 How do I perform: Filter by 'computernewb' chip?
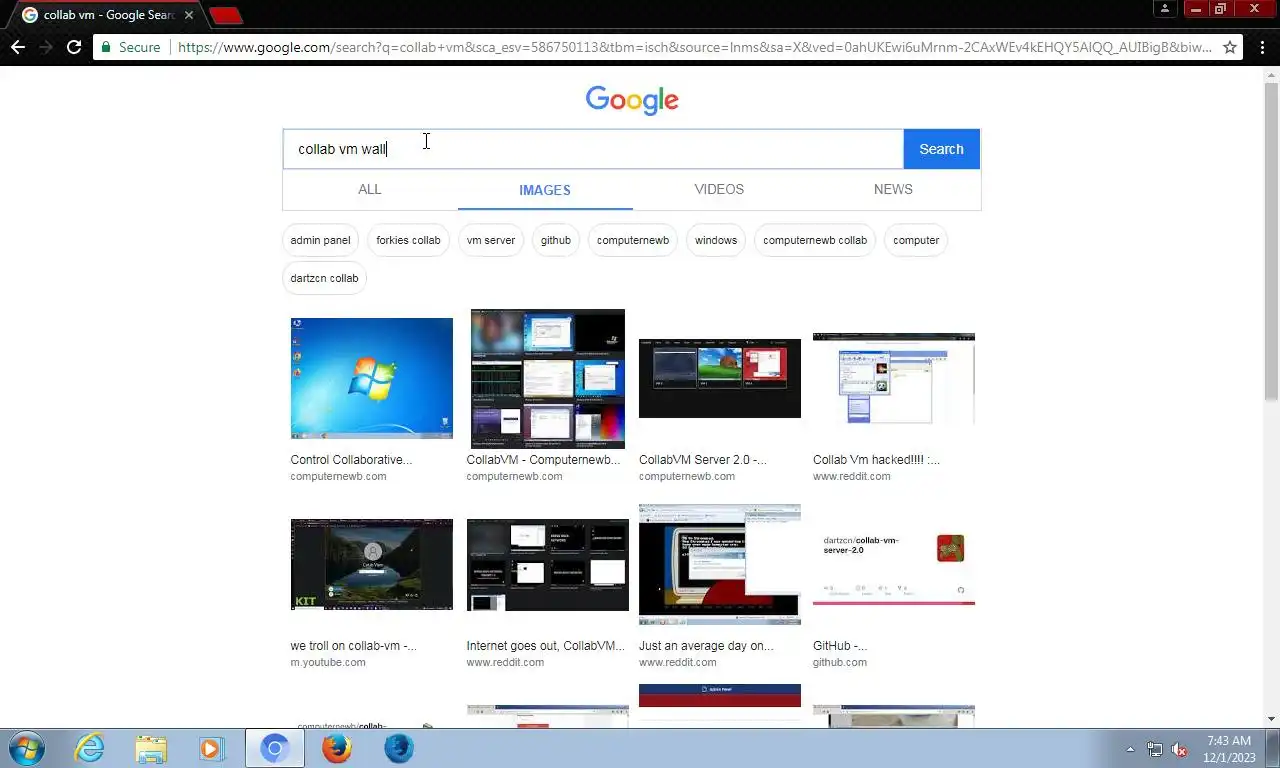pos(633,240)
